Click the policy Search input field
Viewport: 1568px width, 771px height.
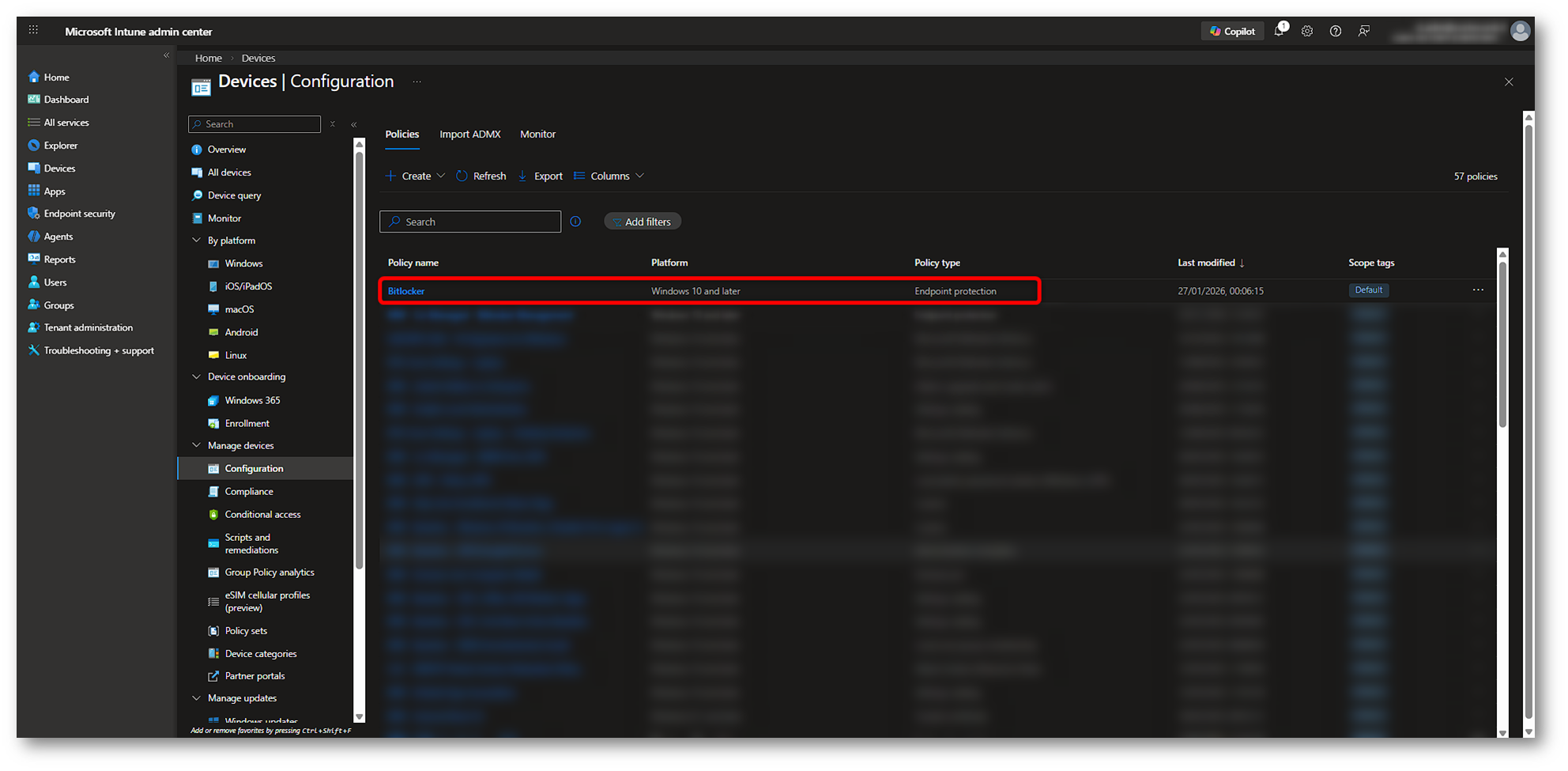pyautogui.click(x=470, y=222)
